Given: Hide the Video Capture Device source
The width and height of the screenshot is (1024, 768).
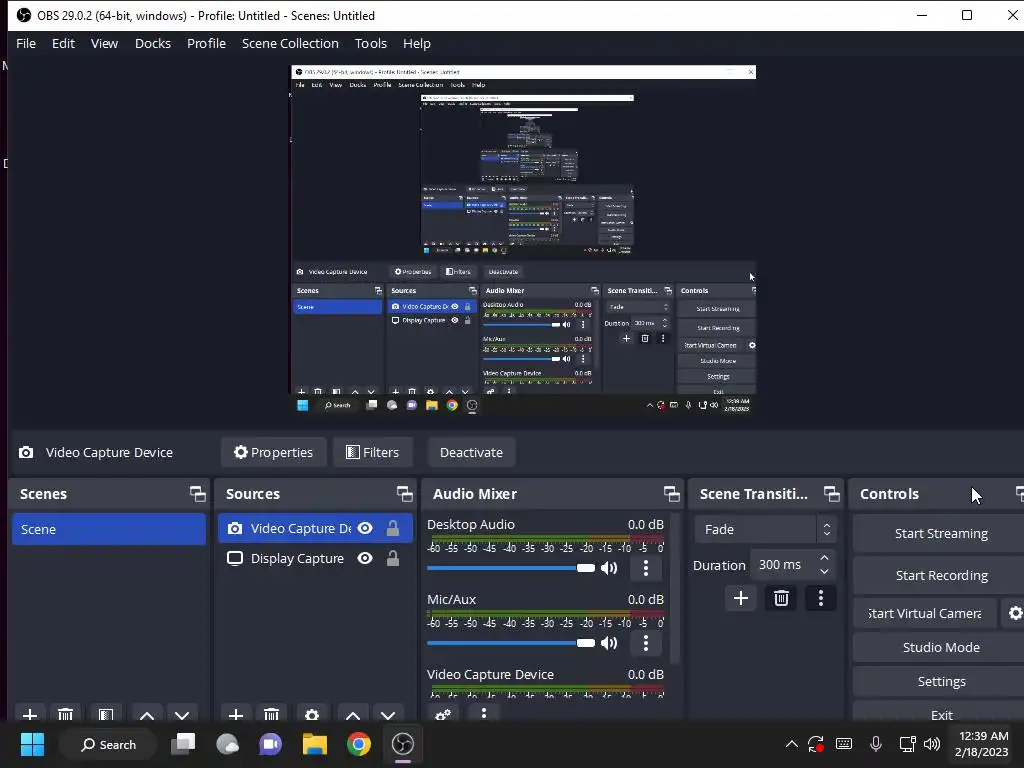Looking at the screenshot, I should (x=365, y=528).
